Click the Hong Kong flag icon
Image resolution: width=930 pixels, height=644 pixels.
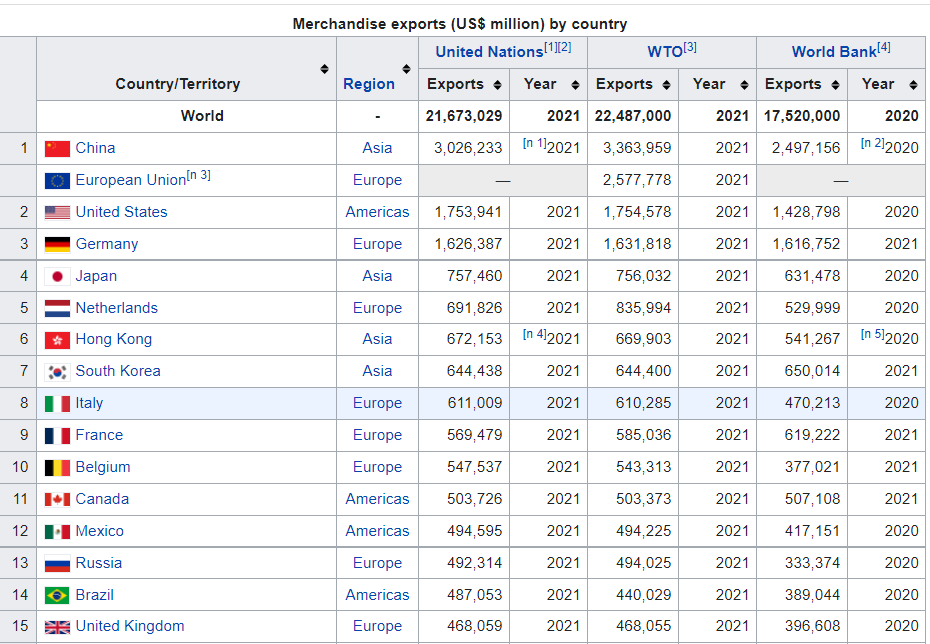pyautogui.click(x=57, y=340)
